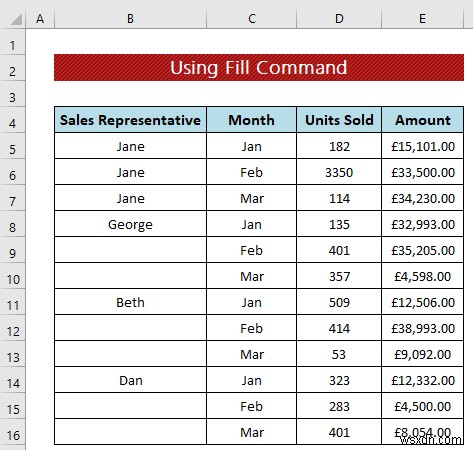Click amount £4,598.00
473x450 pixels.
[x=423, y=276]
